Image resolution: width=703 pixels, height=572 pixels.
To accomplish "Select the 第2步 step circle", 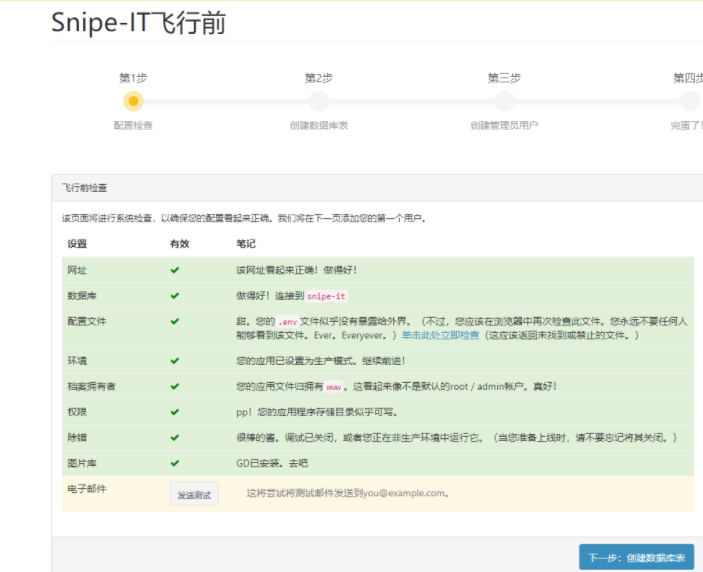I will click(319, 101).
